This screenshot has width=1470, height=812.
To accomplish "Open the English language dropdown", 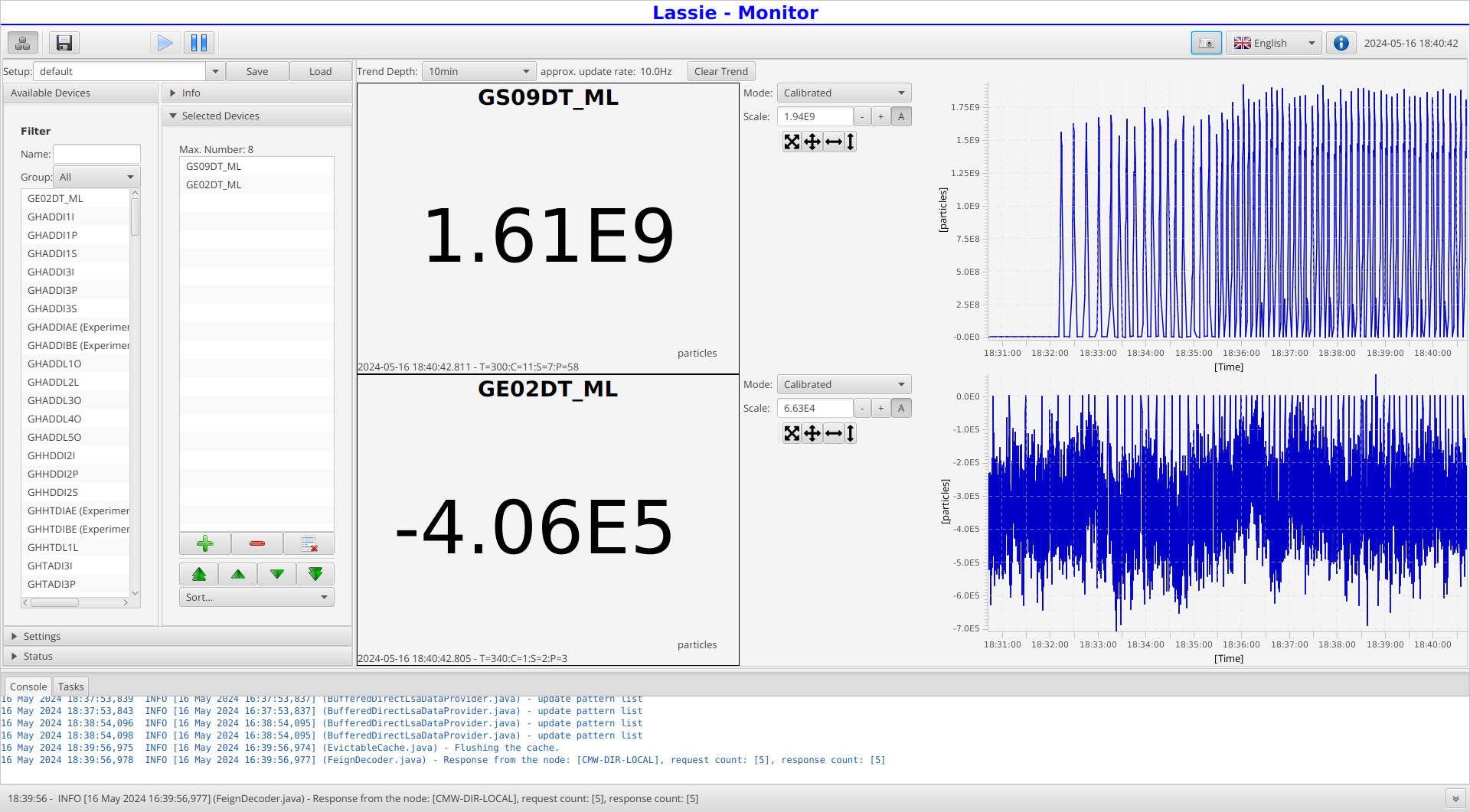I will (x=1274, y=43).
